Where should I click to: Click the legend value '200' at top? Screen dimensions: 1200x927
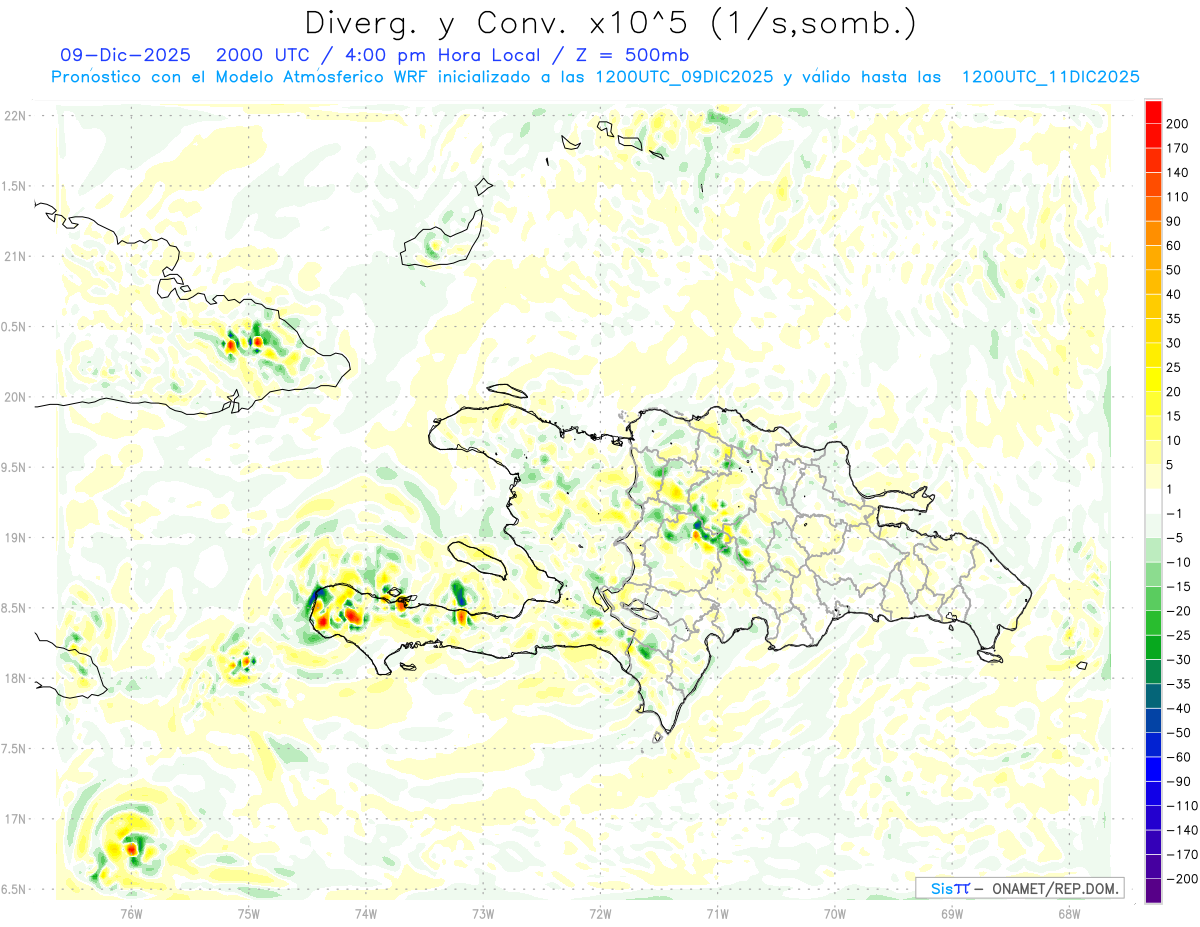click(x=1177, y=124)
